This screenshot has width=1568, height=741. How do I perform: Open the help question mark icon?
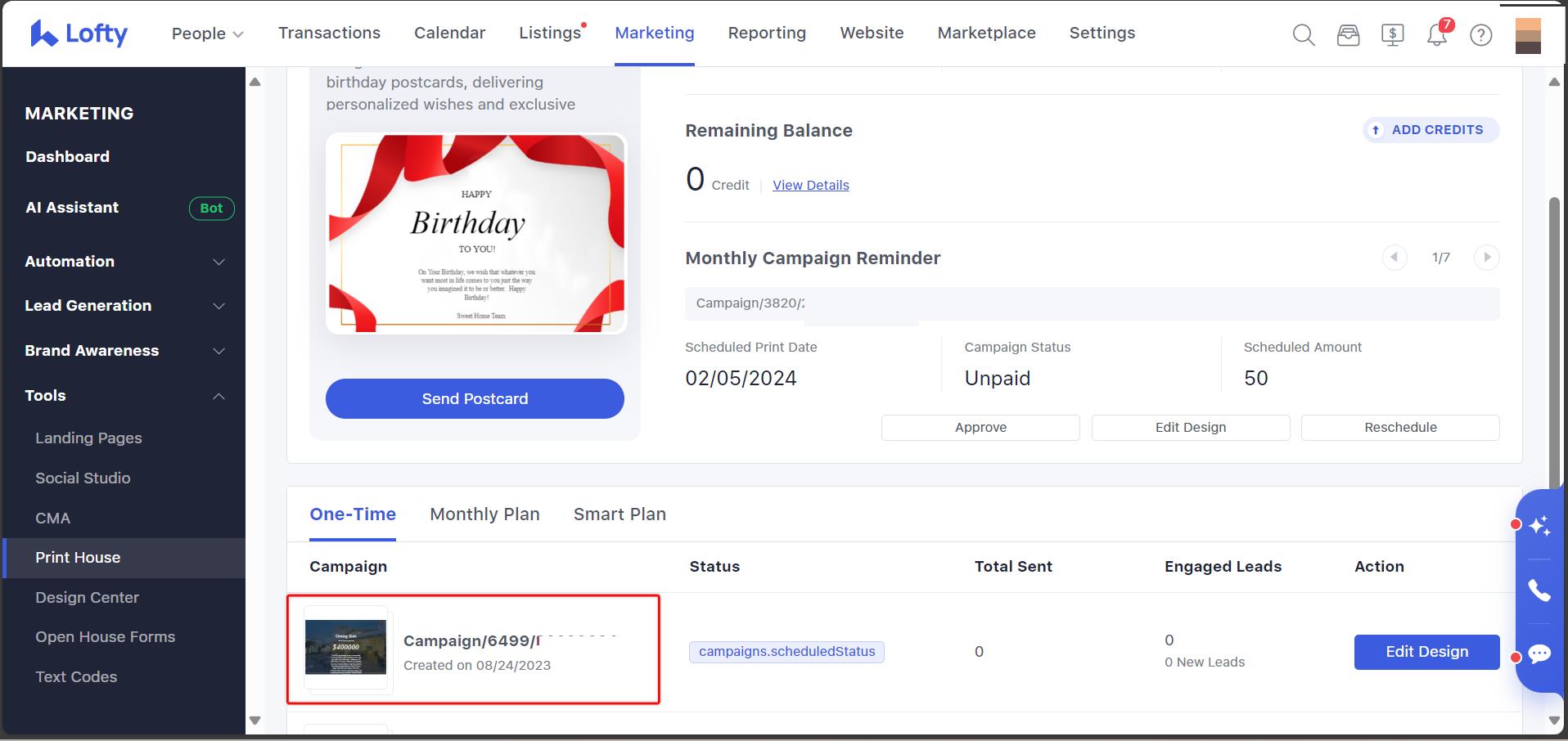(x=1481, y=34)
